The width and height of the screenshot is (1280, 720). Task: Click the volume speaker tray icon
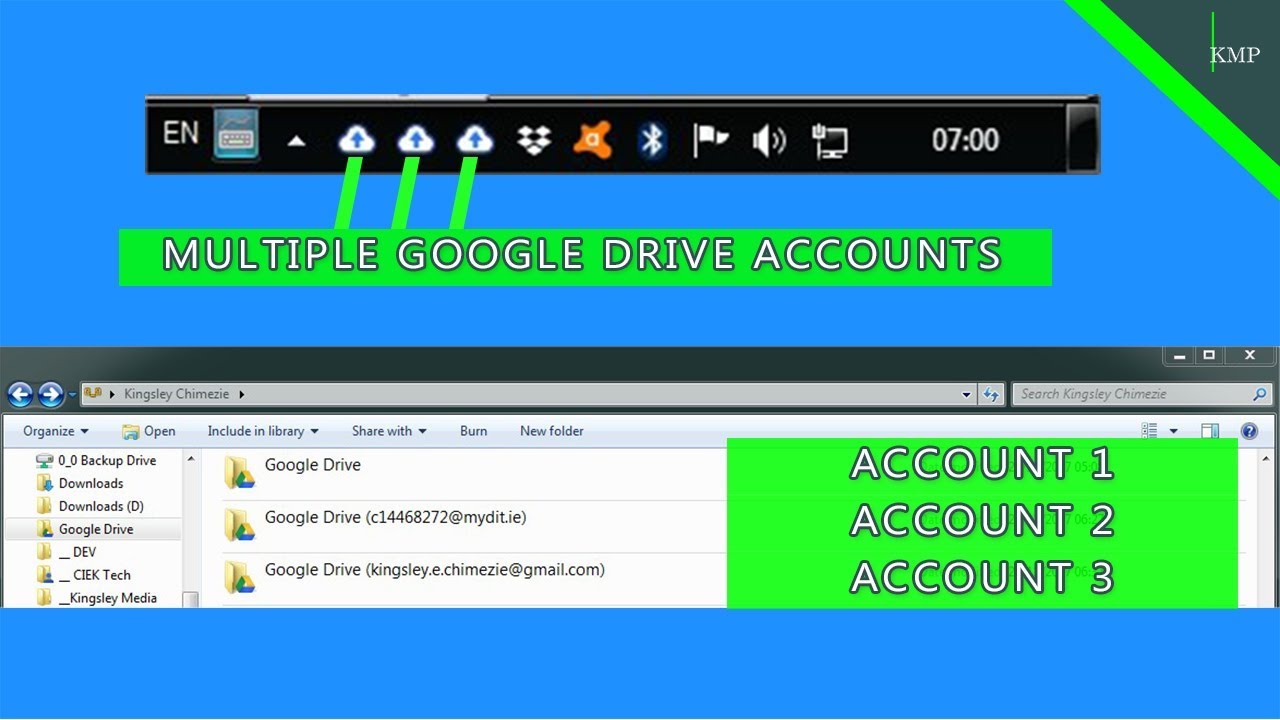pos(769,141)
